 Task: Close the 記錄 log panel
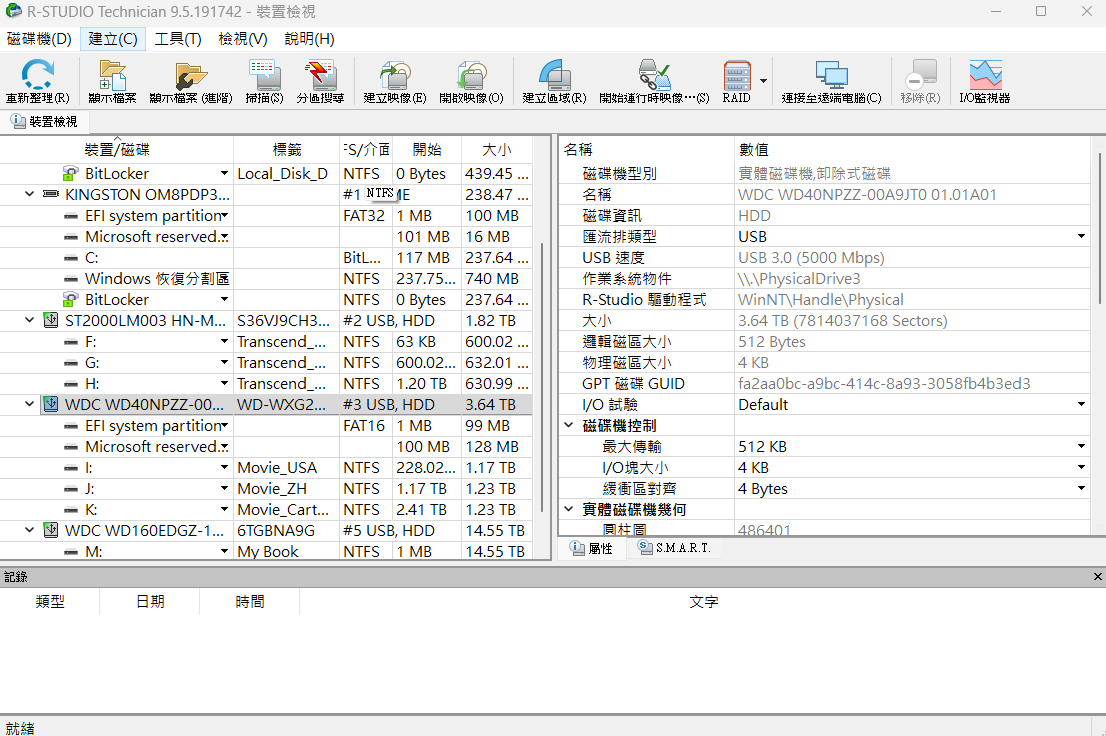[1095, 577]
